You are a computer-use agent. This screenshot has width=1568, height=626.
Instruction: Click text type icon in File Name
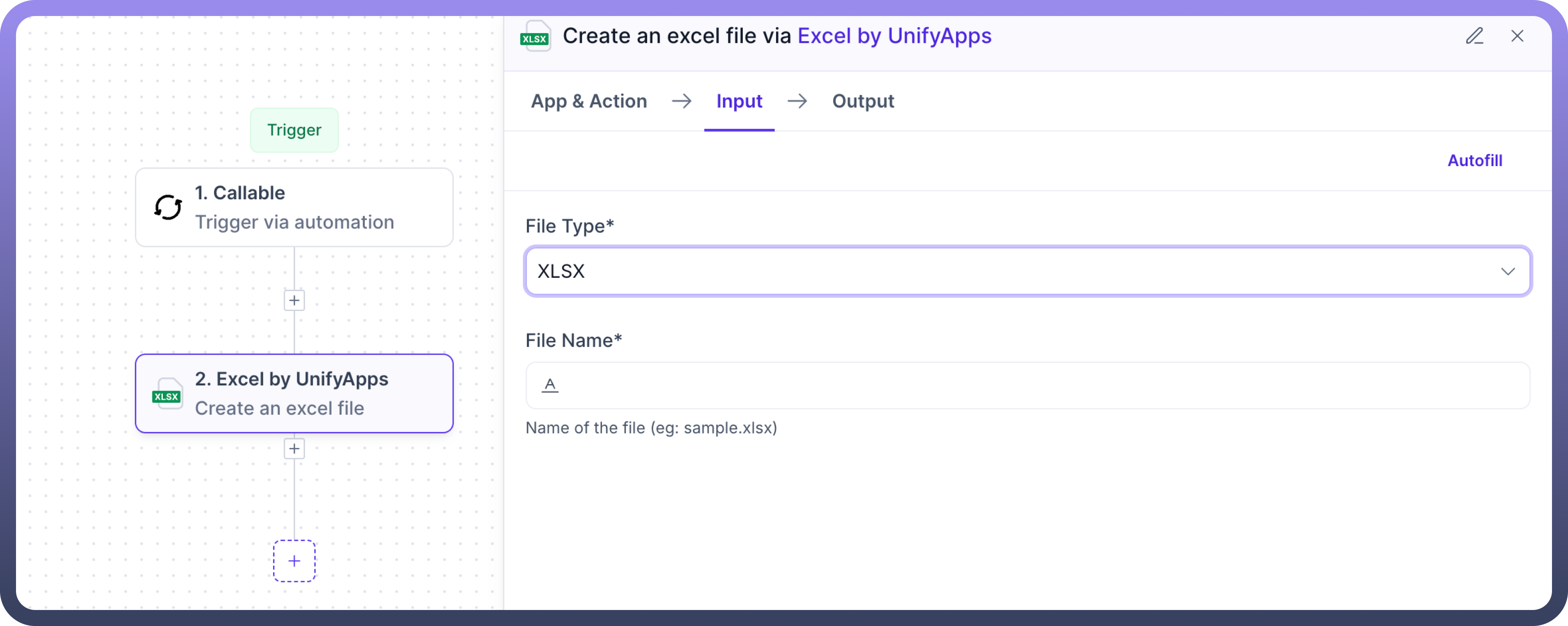point(550,385)
